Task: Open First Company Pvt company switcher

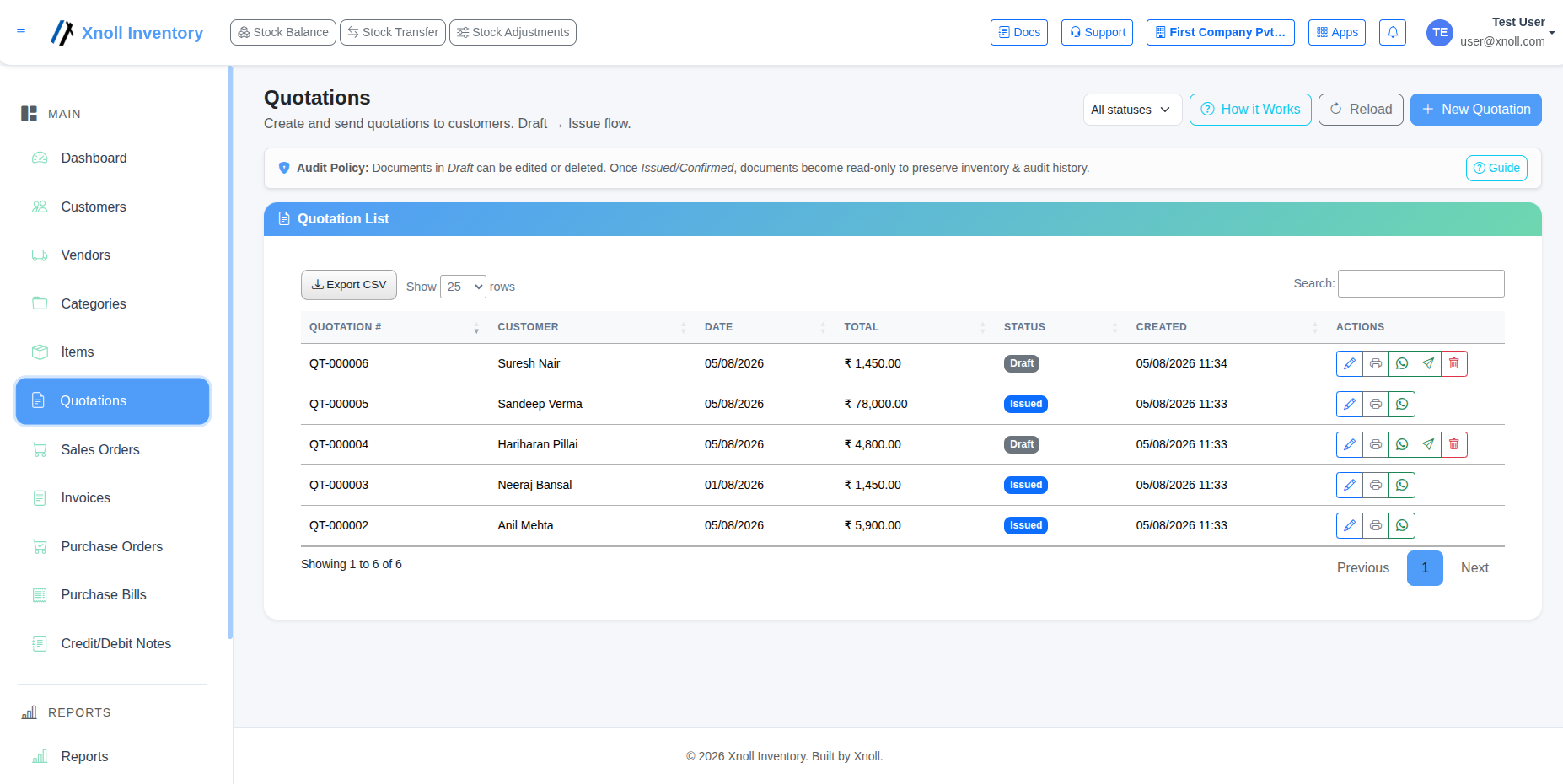Action: tap(1220, 32)
